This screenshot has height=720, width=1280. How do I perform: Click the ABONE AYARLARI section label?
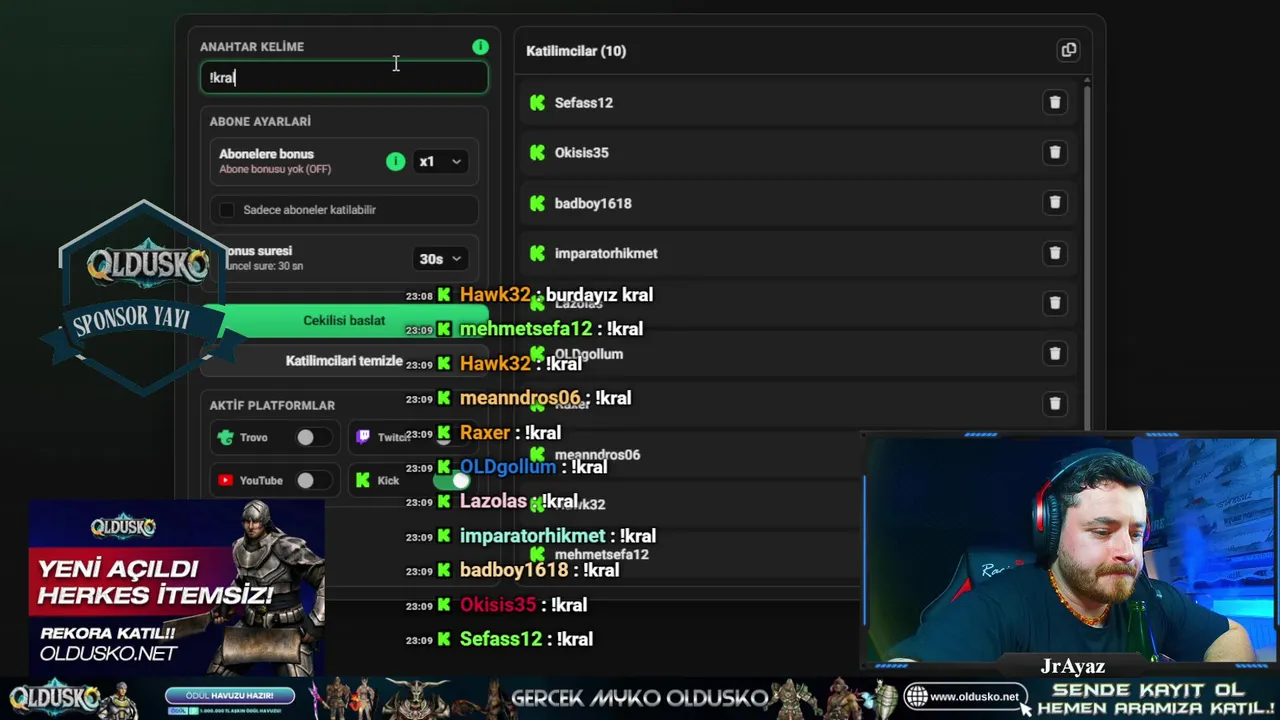pyautogui.click(x=260, y=121)
